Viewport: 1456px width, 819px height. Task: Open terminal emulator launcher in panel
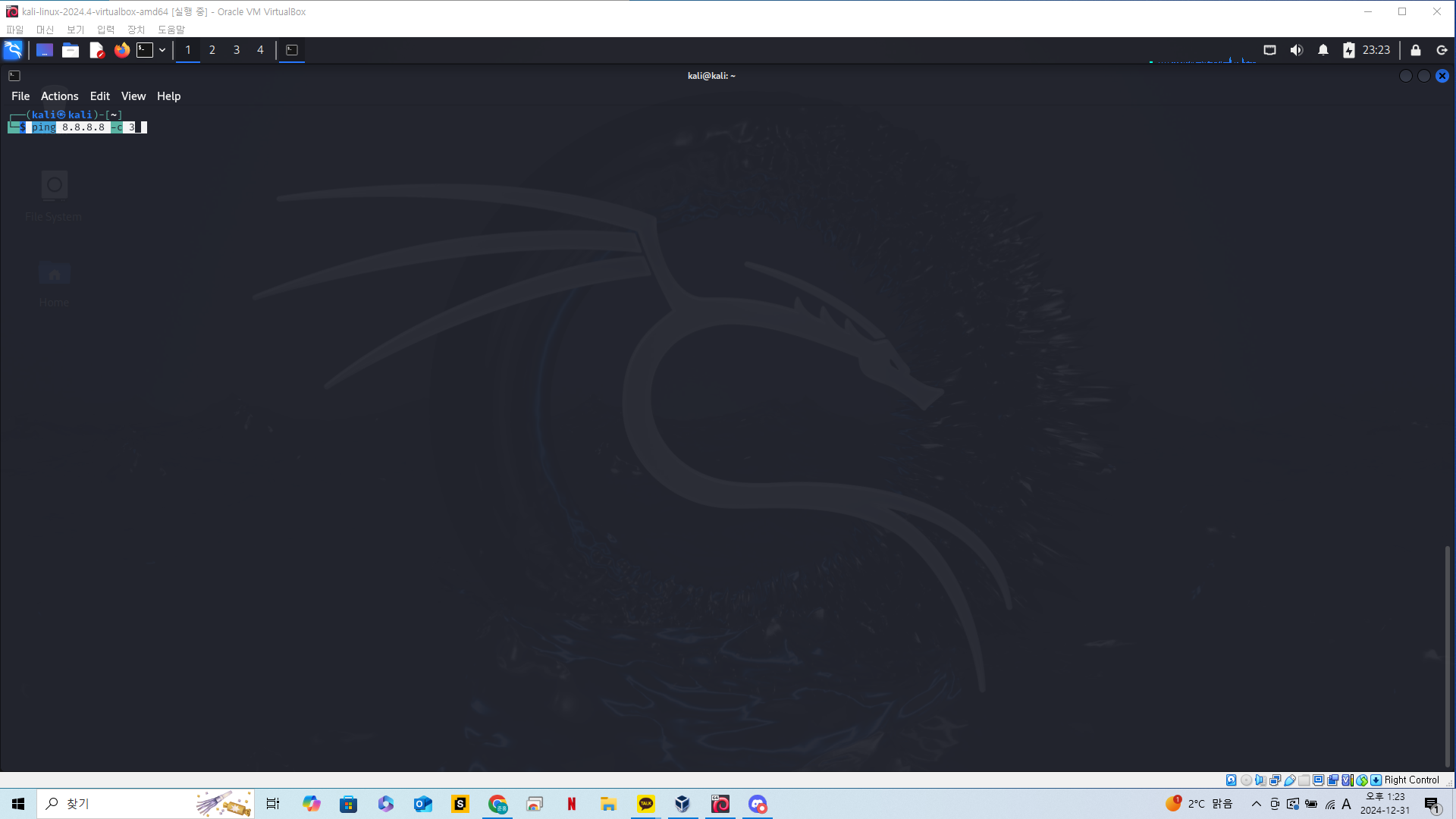click(x=145, y=50)
